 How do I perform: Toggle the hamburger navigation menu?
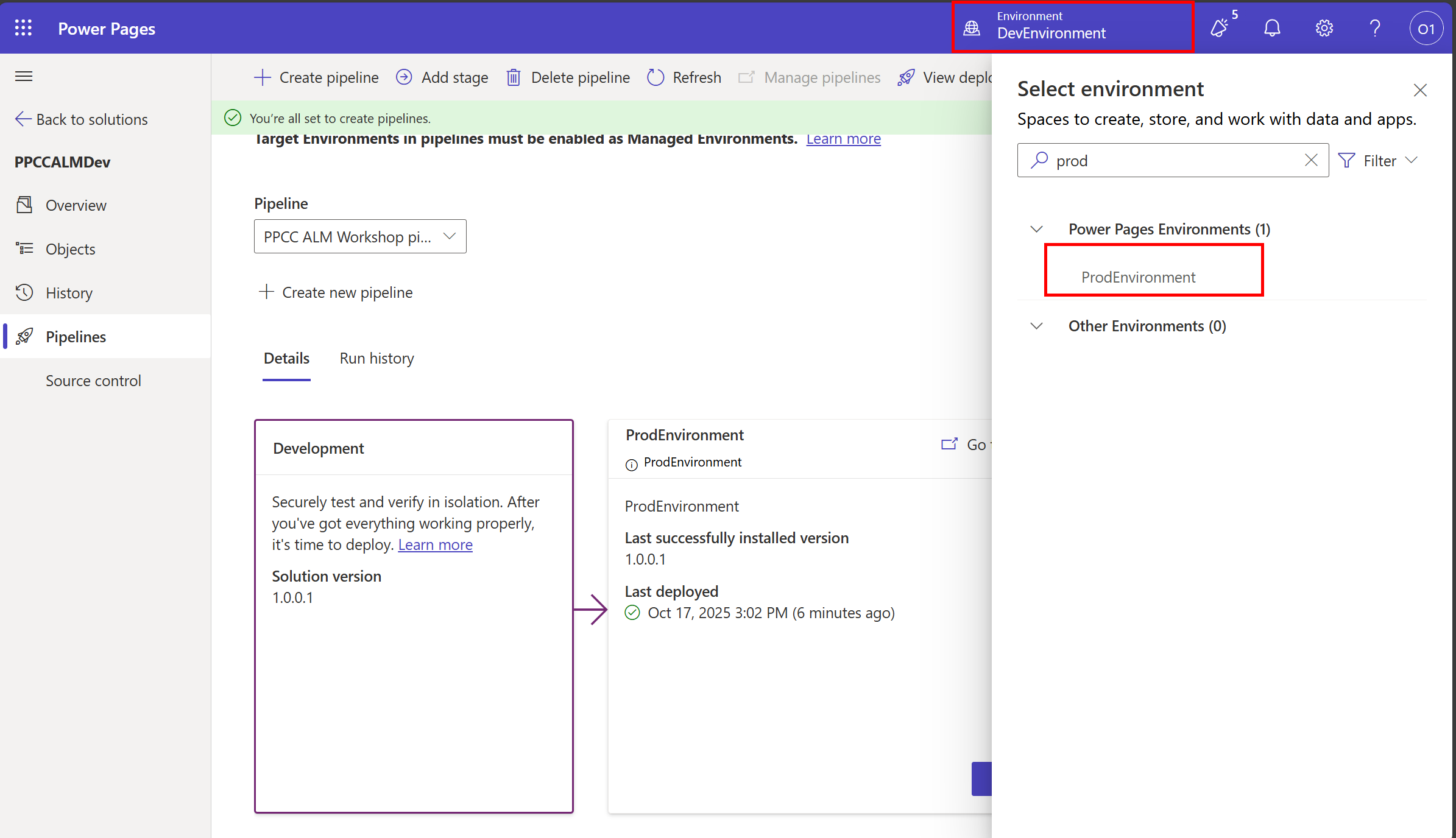pyautogui.click(x=24, y=76)
